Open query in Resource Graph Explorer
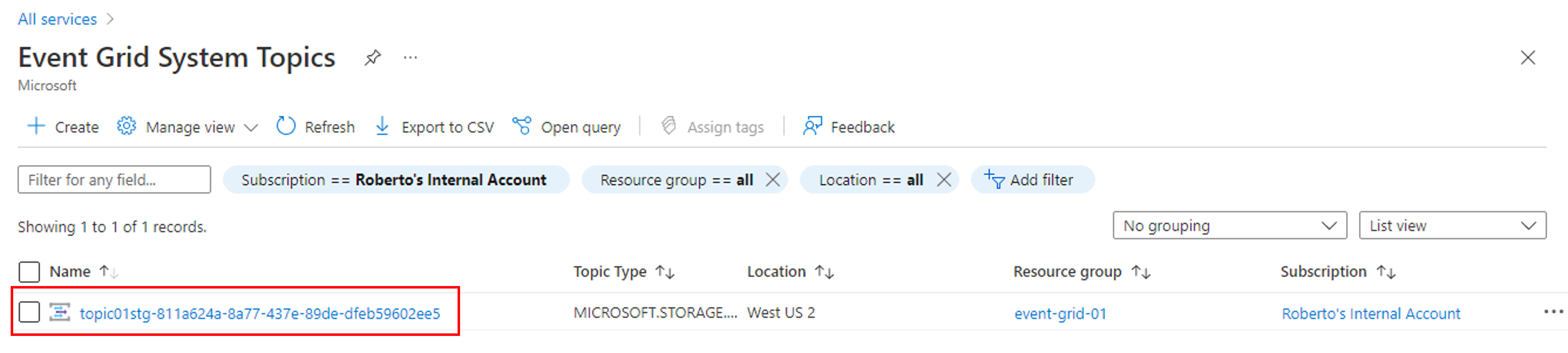Screen dimensions: 1568x353 point(522,126)
